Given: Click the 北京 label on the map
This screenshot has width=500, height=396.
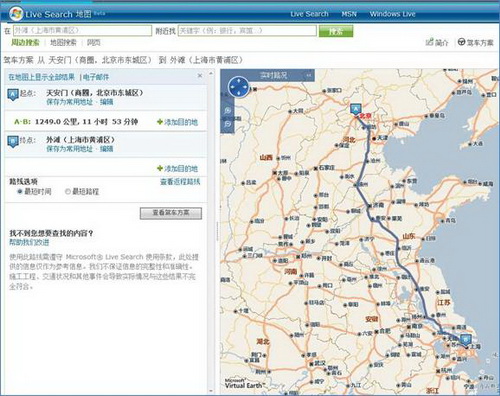Looking at the screenshot, I should pos(366,116).
